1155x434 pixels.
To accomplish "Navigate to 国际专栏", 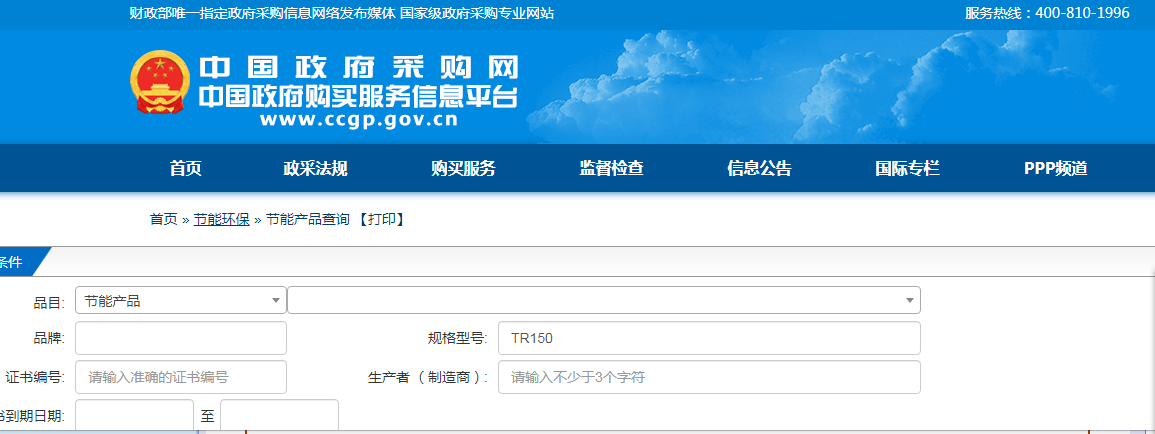I will click(x=907, y=169).
